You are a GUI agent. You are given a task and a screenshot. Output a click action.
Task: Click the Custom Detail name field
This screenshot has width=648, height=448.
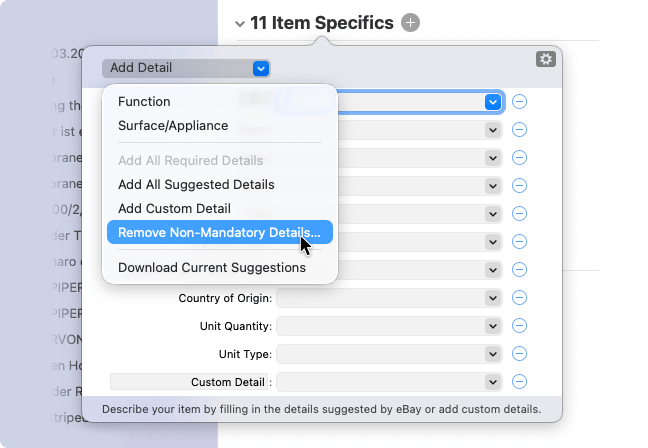(x=188, y=382)
